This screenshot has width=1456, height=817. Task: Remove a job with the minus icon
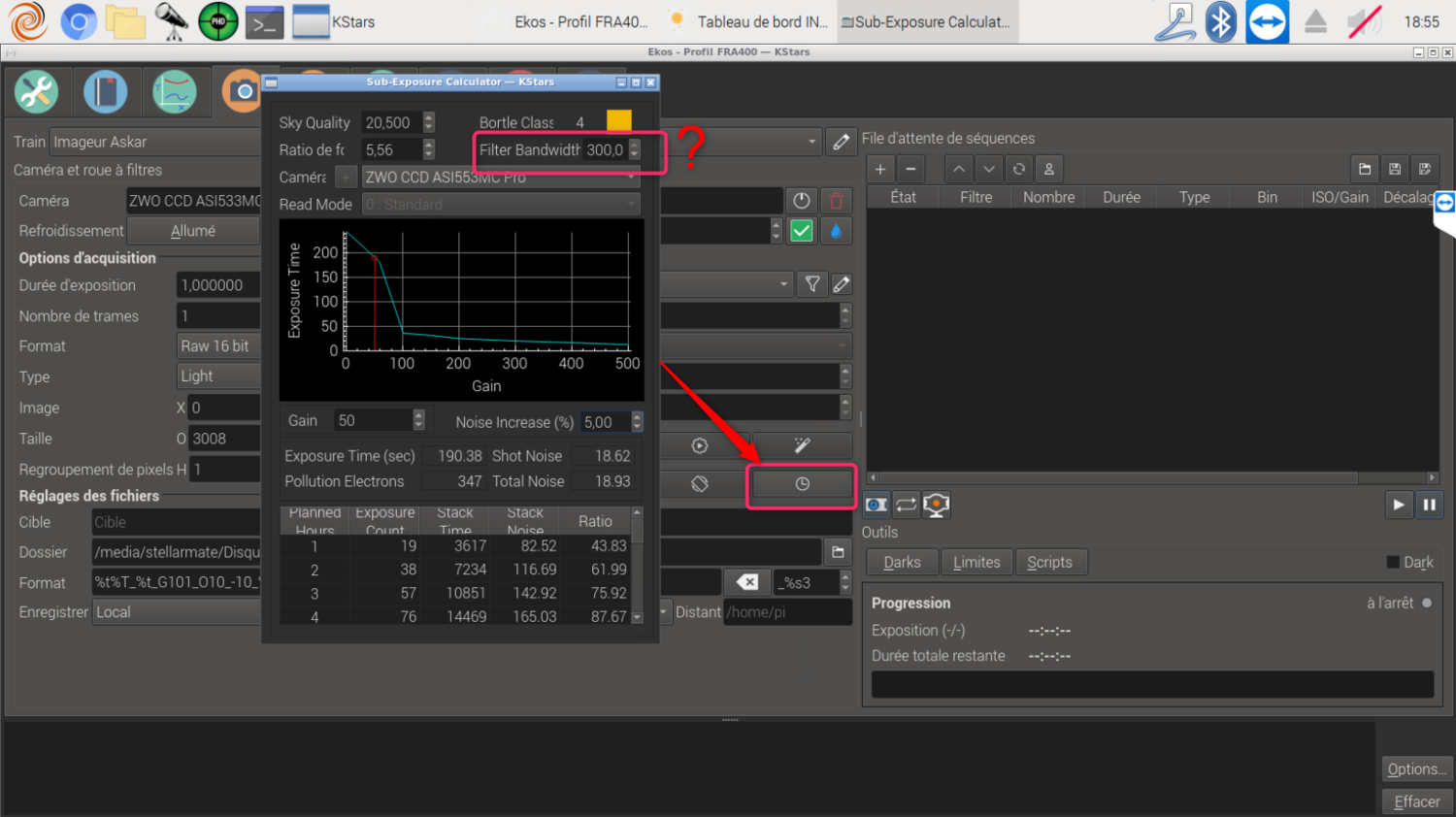click(x=910, y=169)
